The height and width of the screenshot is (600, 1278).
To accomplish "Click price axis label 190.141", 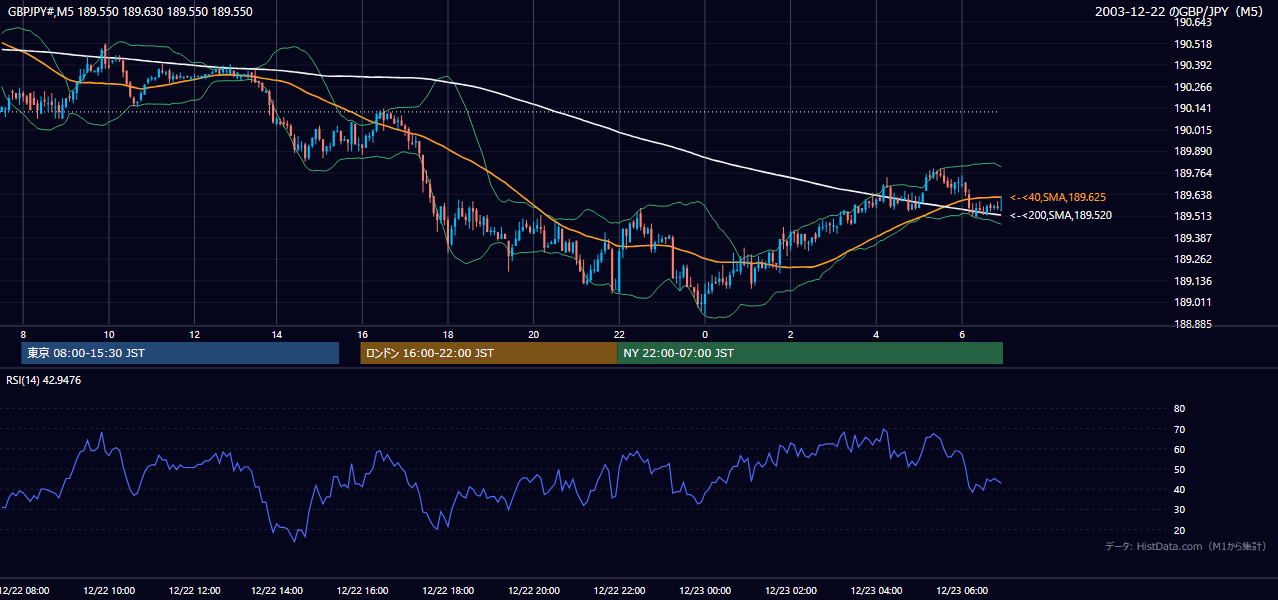I will coord(1193,109).
